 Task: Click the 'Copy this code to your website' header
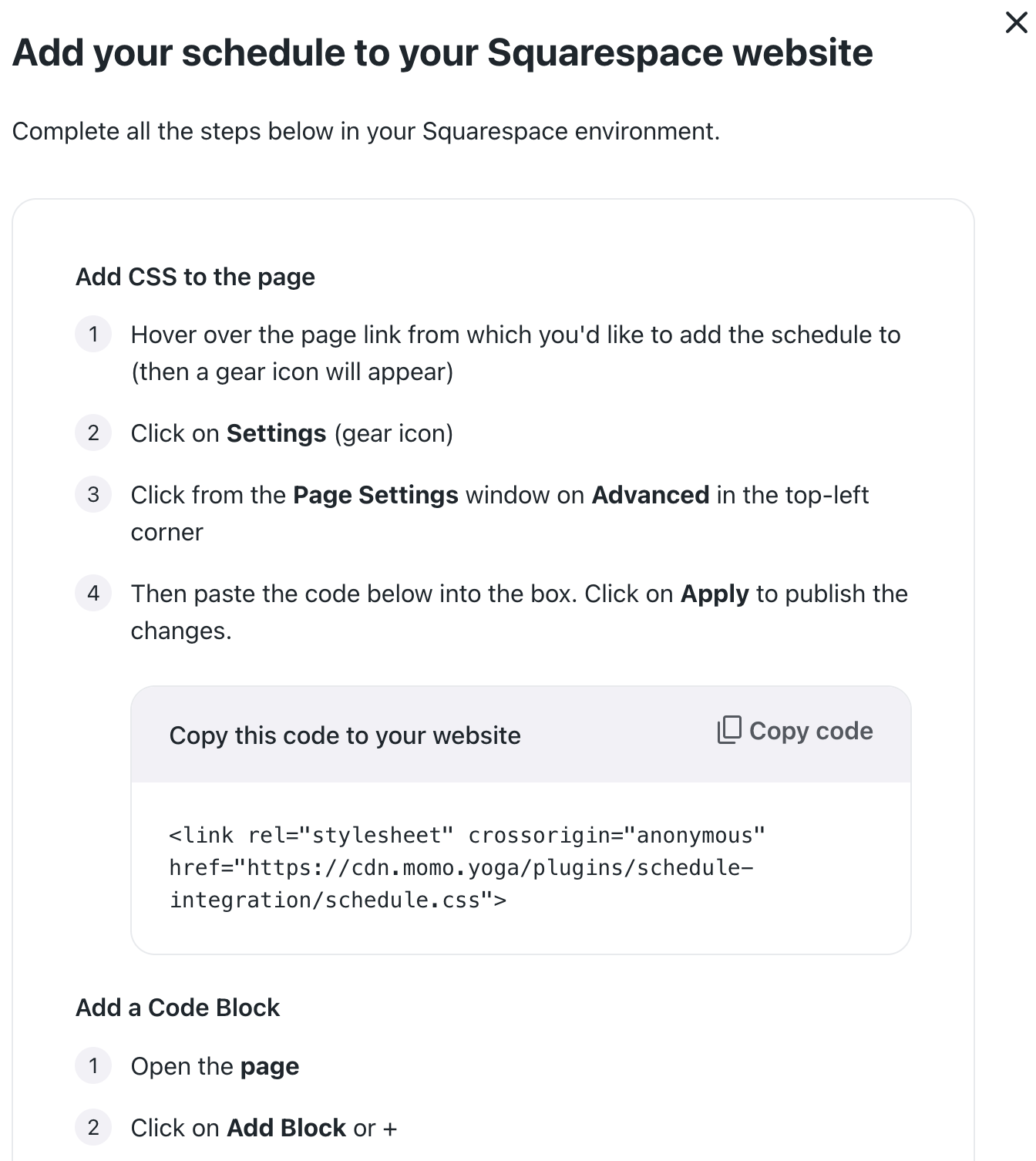point(345,735)
